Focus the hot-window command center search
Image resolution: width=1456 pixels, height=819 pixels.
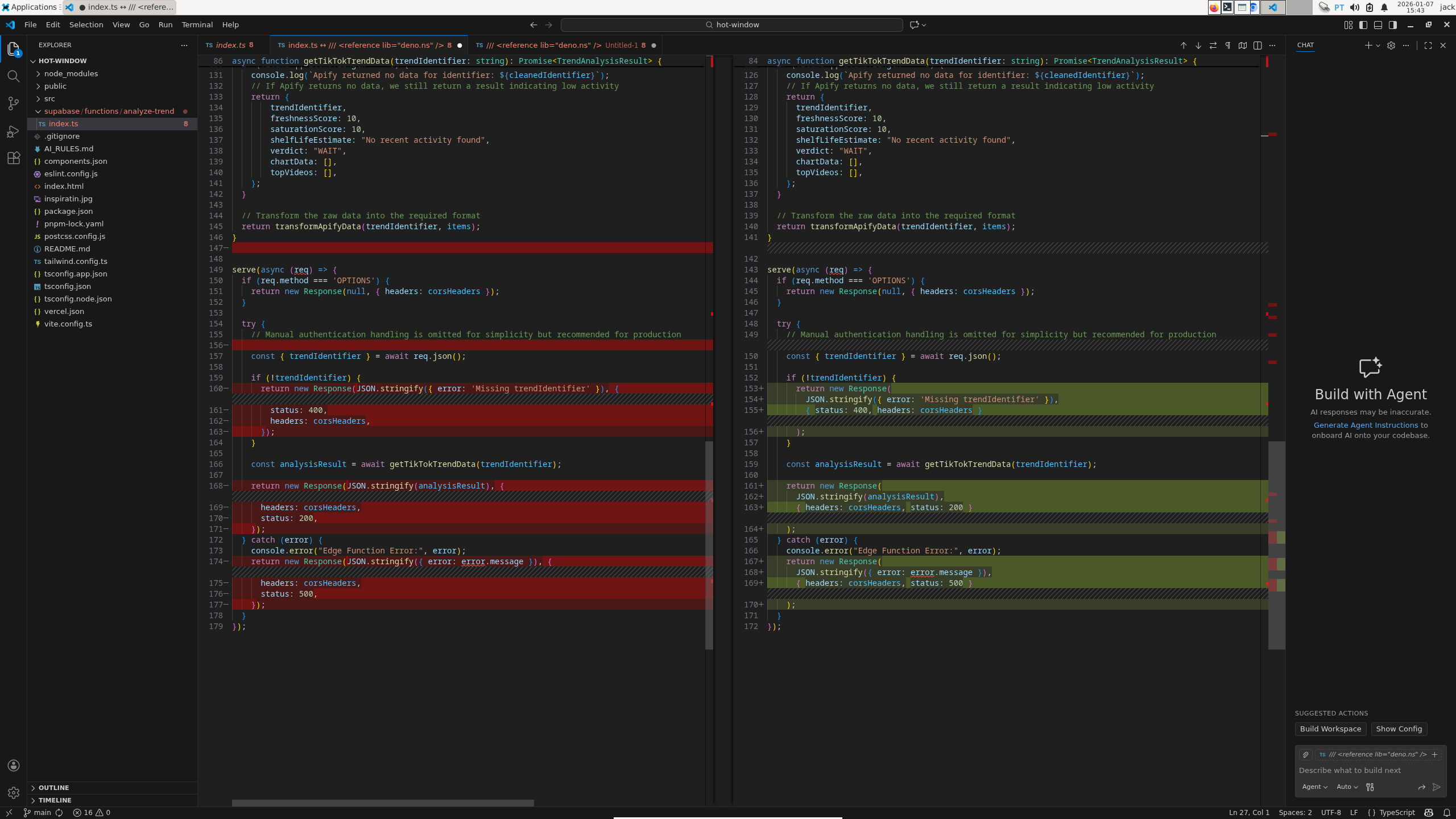pos(731,25)
